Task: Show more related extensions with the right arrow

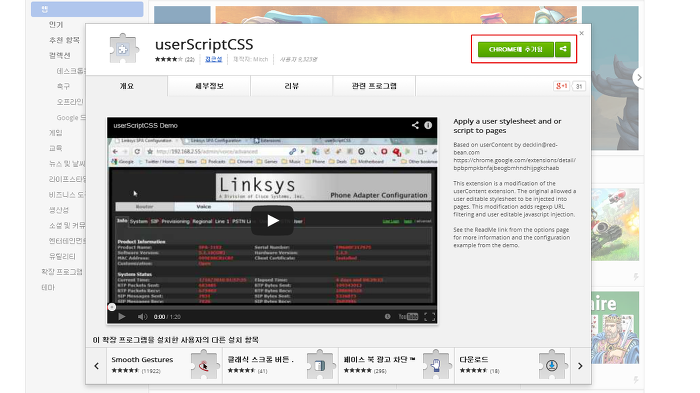Action: (x=580, y=366)
